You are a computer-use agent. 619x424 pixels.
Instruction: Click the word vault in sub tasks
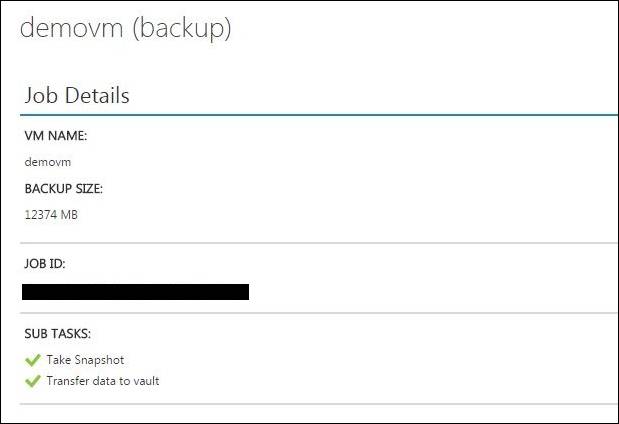(x=145, y=380)
